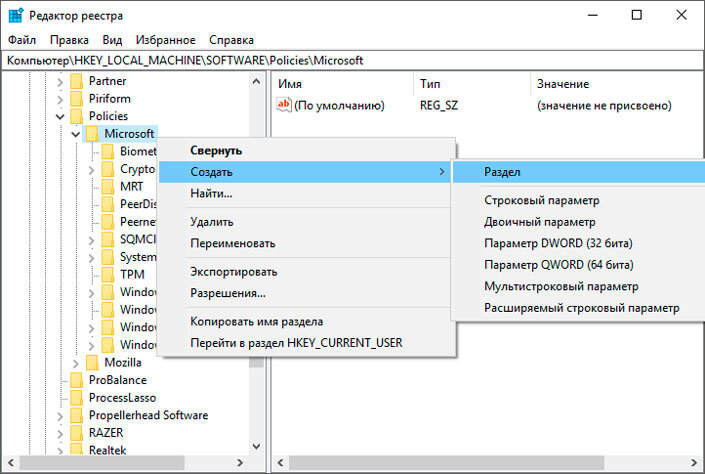Open the Правка menu

[69, 40]
